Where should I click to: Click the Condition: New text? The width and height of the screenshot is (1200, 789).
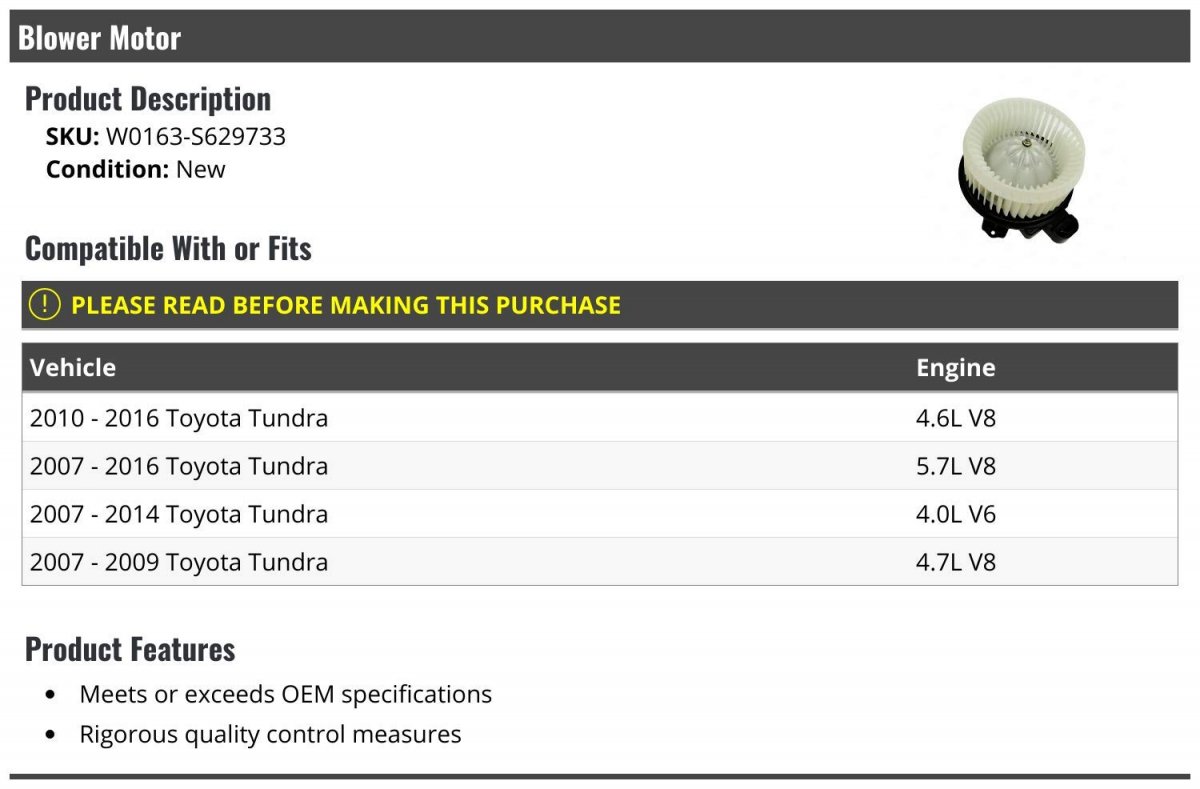pyautogui.click(x=136, y=169)
